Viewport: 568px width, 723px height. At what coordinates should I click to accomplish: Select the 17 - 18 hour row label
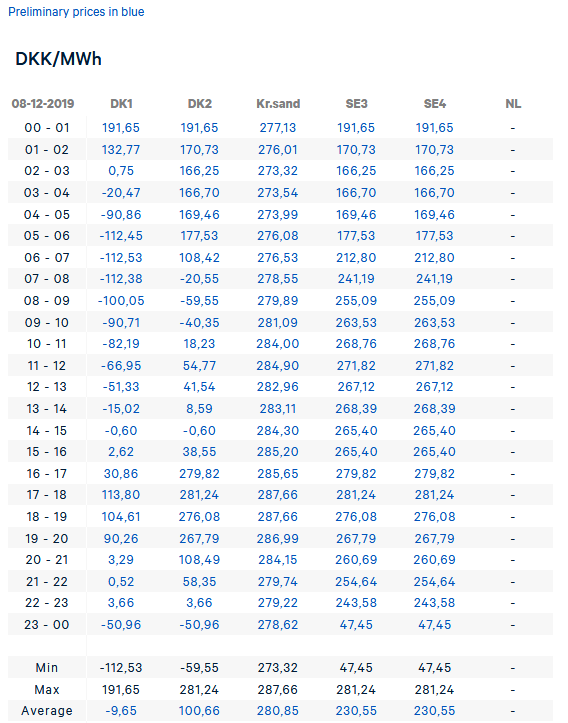47,495
